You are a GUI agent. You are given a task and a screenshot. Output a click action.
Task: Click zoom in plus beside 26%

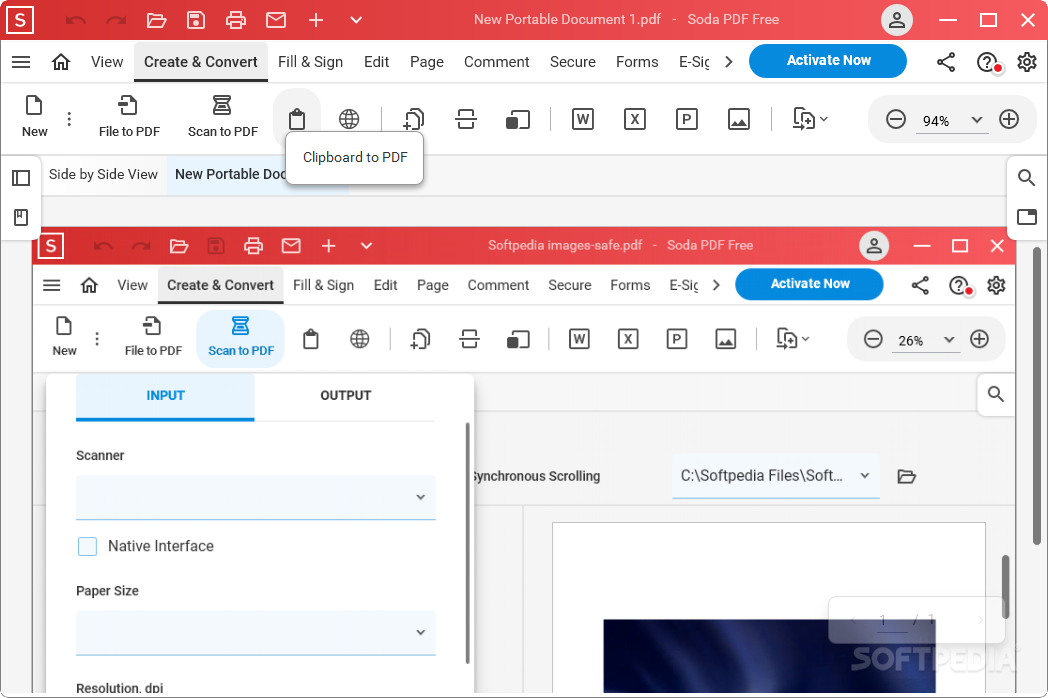(x=979, y=339)
